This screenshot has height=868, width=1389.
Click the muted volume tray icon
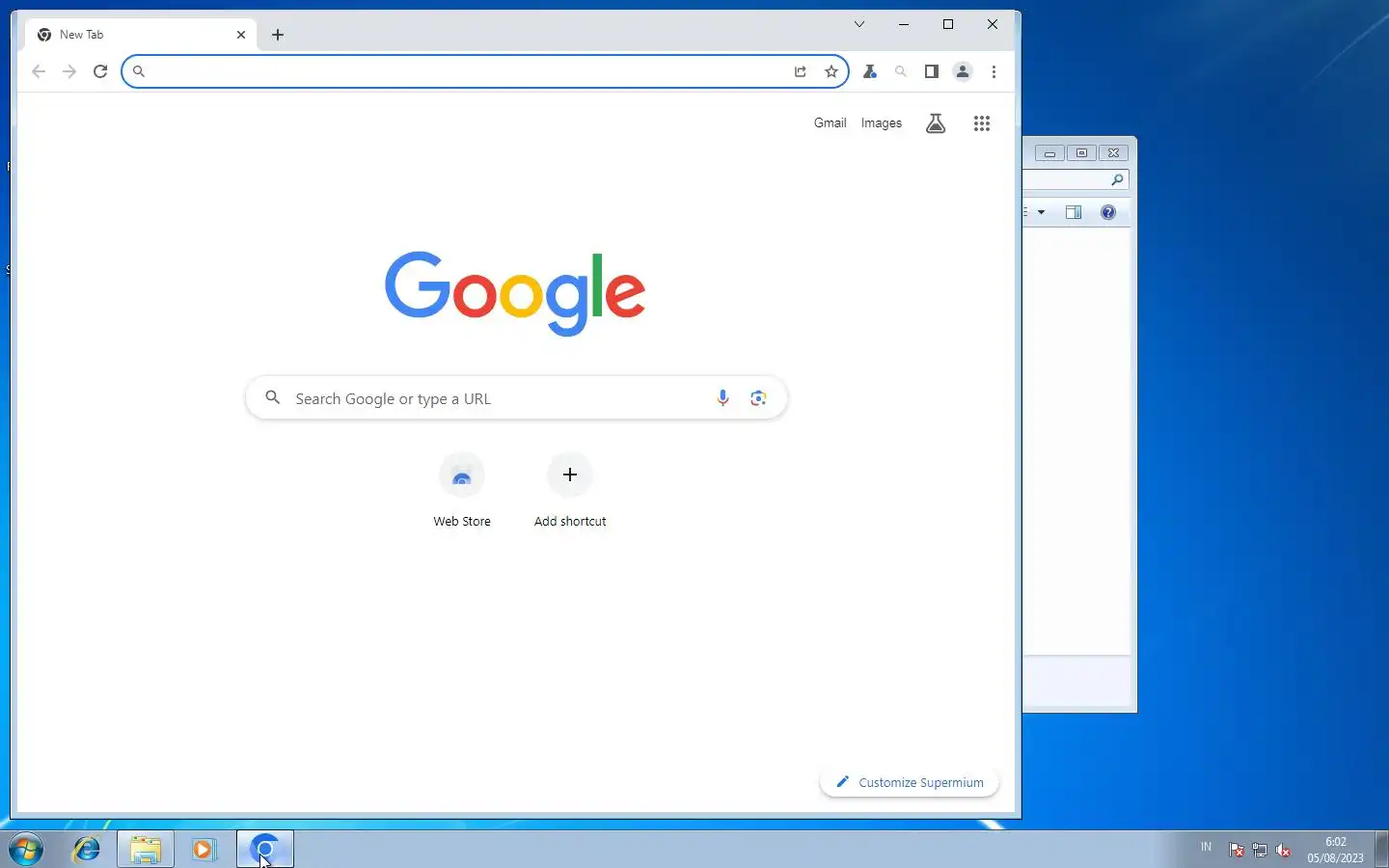pos(1283,850)
